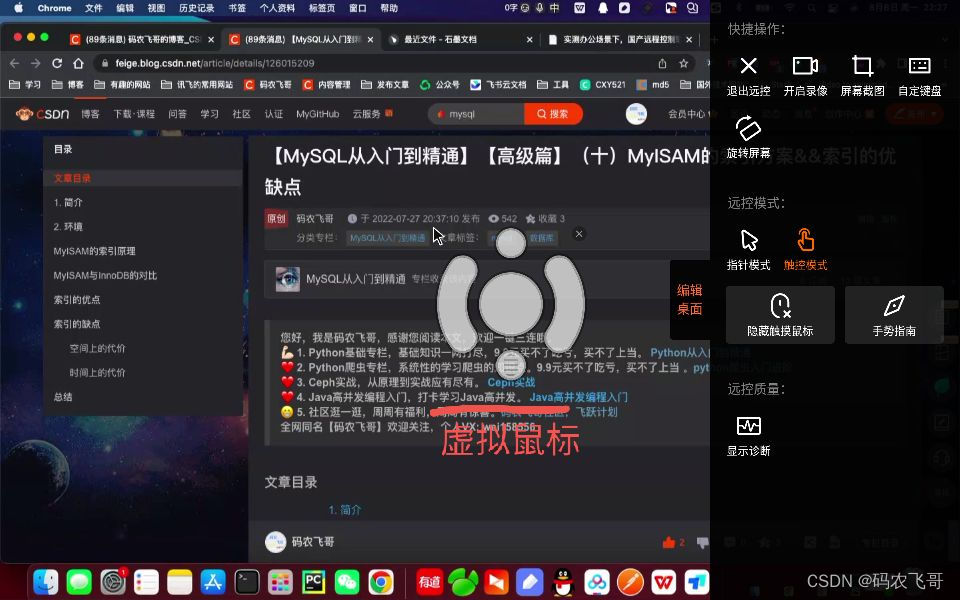Open System Preferences in the dock
Image resolution: width=960 pixels, height=600 pixels.
point(113,582)
